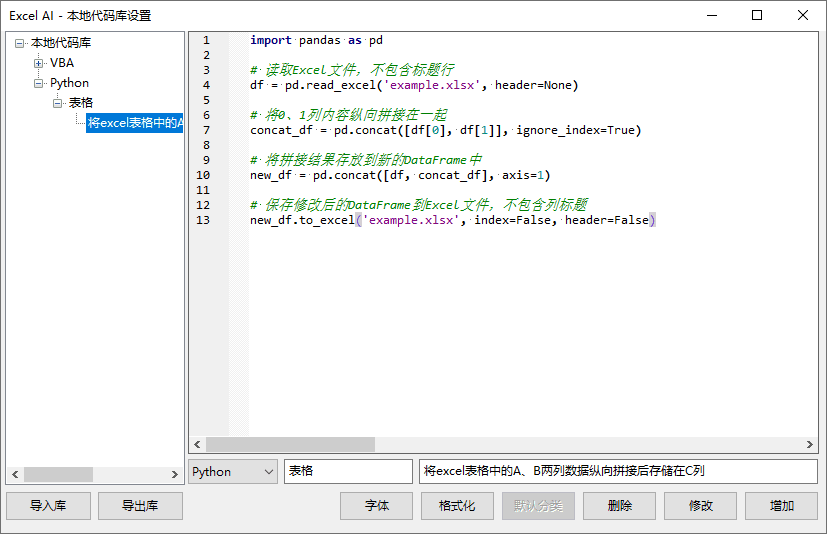Click the snippet description input field
Screen dimensions: 827x534
(x=618, y=471)
